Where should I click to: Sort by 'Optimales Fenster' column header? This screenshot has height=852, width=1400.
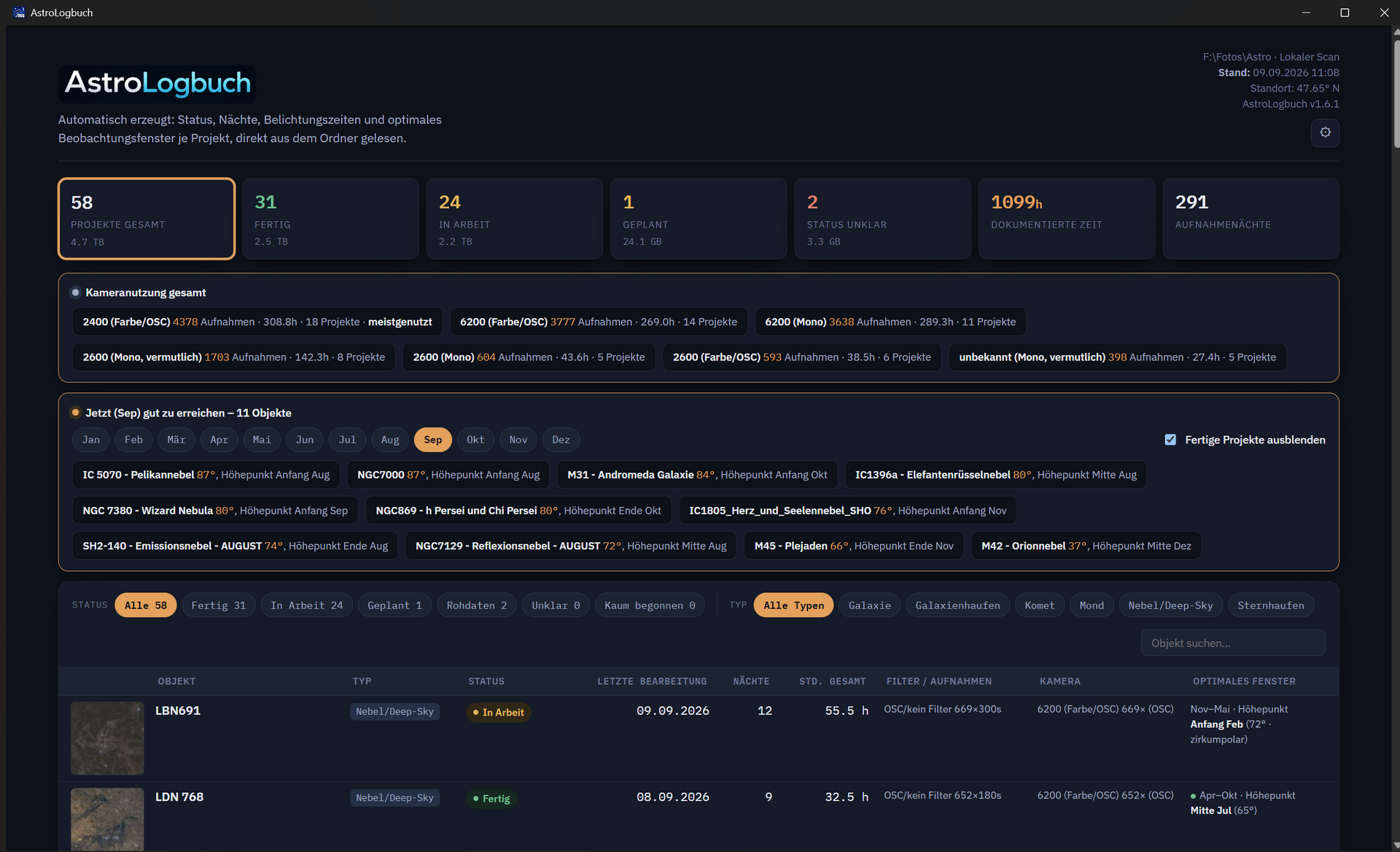click(x=1244, y=681)
